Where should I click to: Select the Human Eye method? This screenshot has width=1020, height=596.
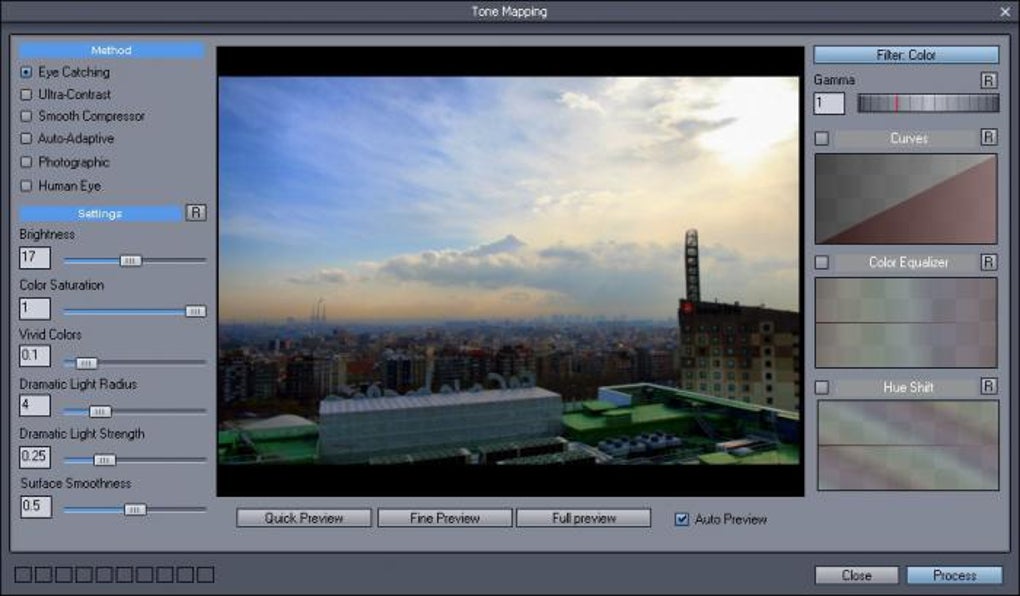click(26, 186)
